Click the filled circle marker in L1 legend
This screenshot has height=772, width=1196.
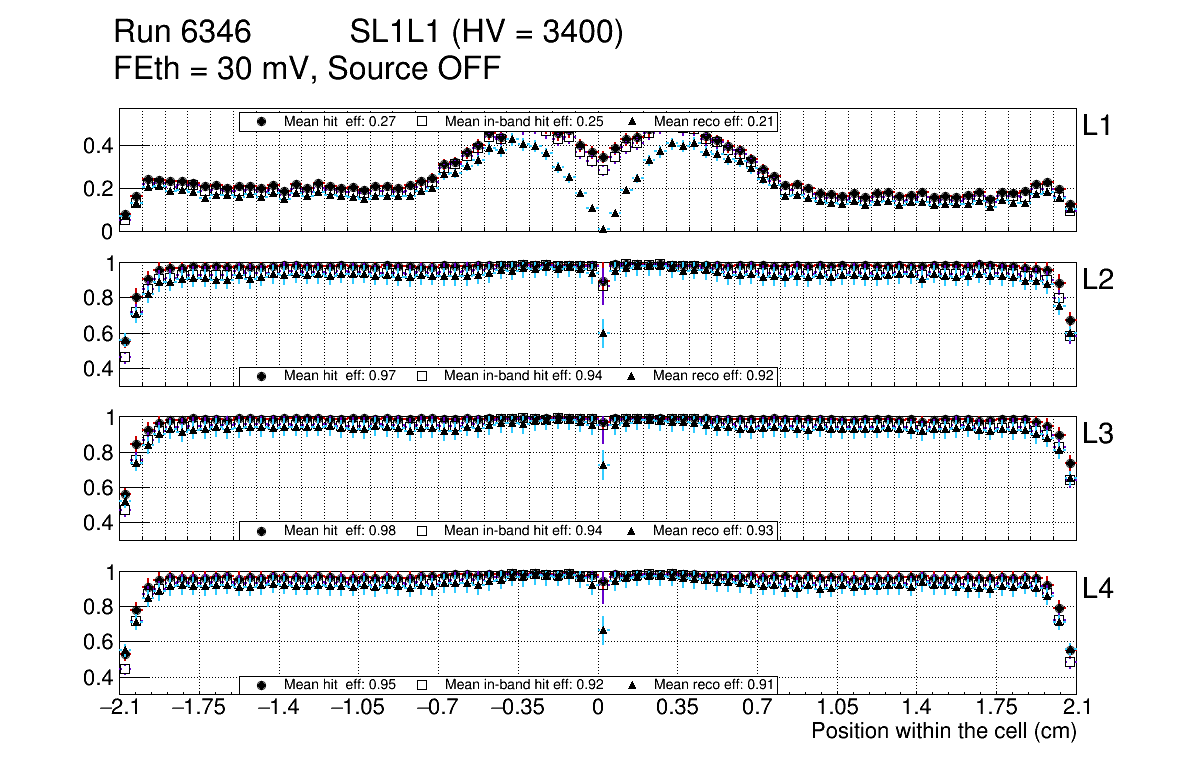point(263,121)
